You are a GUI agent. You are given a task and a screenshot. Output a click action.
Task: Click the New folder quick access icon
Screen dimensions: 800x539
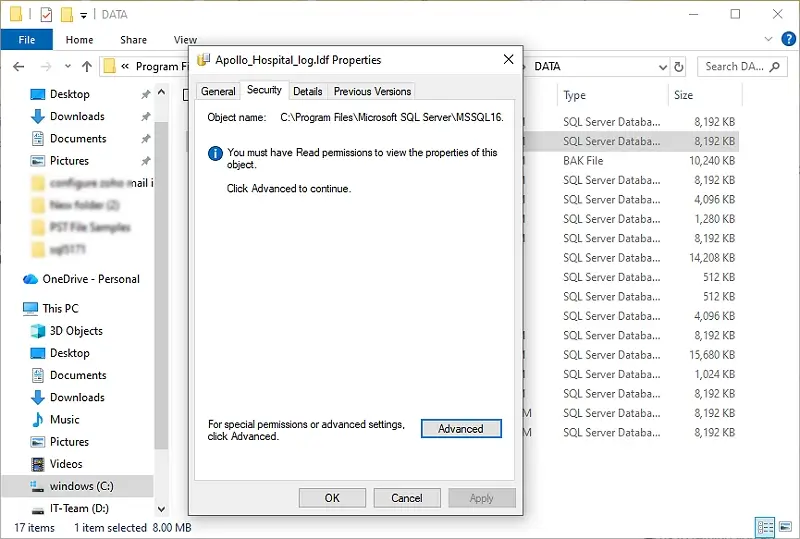click(x=66, y=14)
